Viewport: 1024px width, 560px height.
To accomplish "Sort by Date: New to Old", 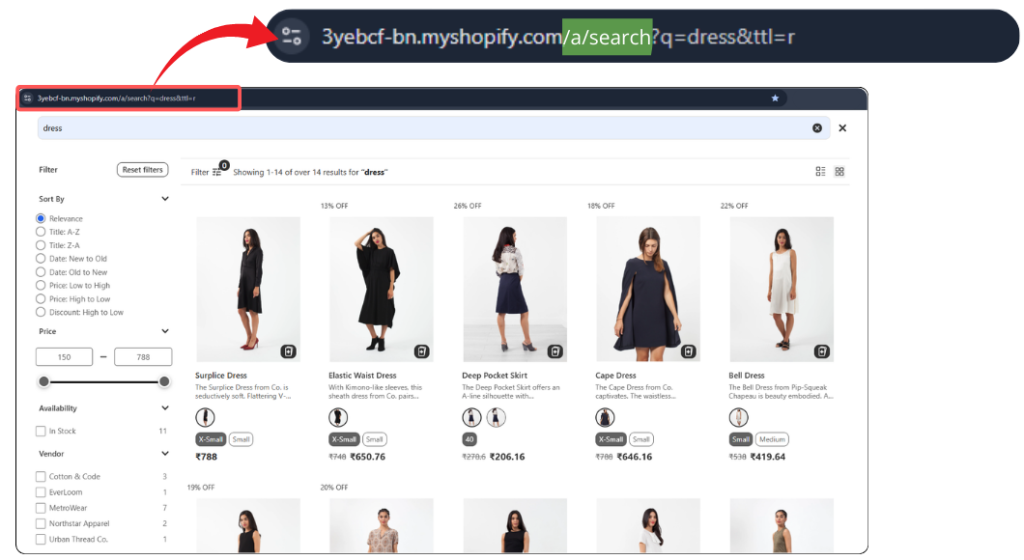I will [x=40, y=258].
